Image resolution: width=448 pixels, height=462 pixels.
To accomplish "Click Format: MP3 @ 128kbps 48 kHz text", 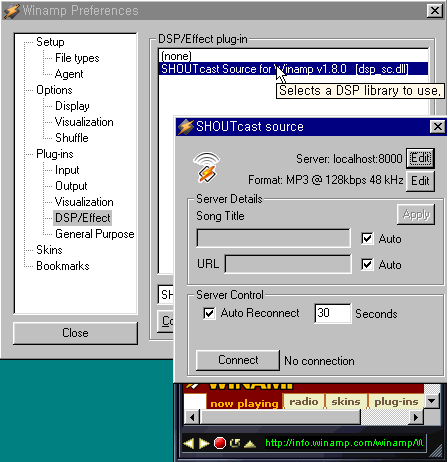I will pyautogui.click(x=326, y=180).
